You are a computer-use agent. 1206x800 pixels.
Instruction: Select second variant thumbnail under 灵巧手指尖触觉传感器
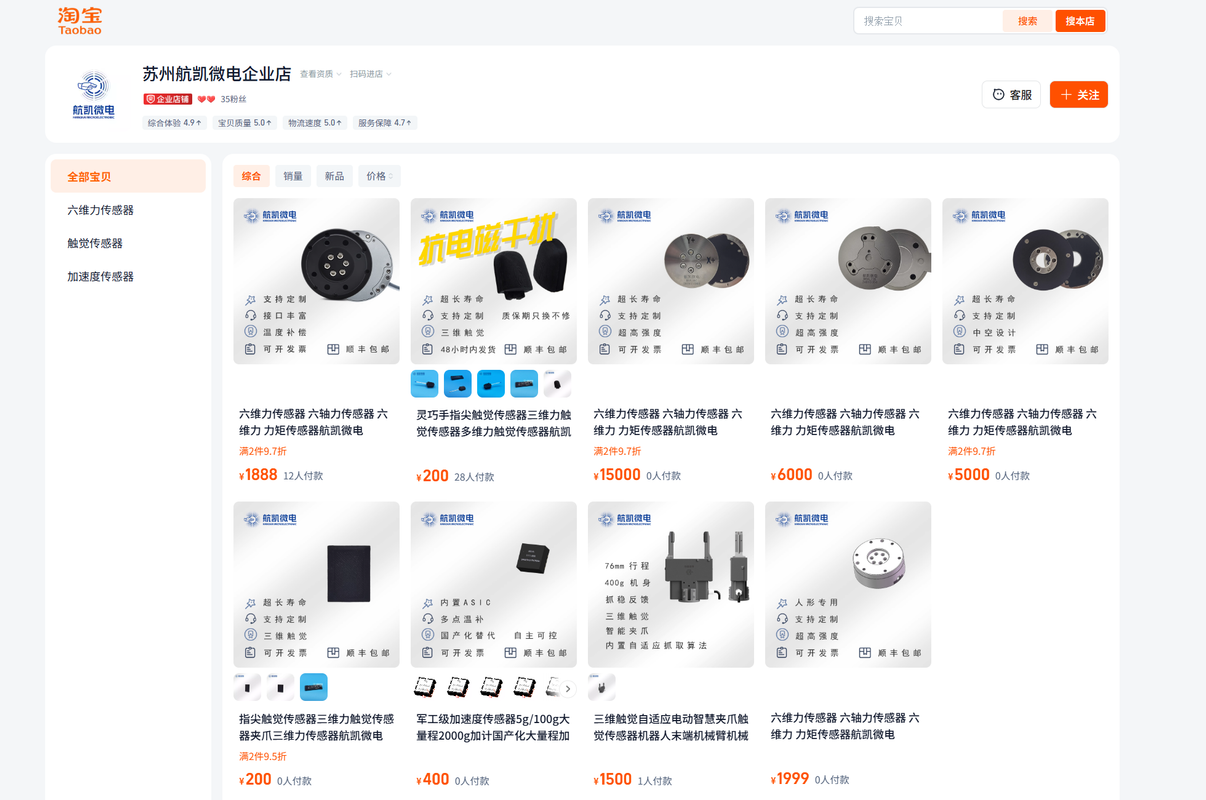coord(457,383)
